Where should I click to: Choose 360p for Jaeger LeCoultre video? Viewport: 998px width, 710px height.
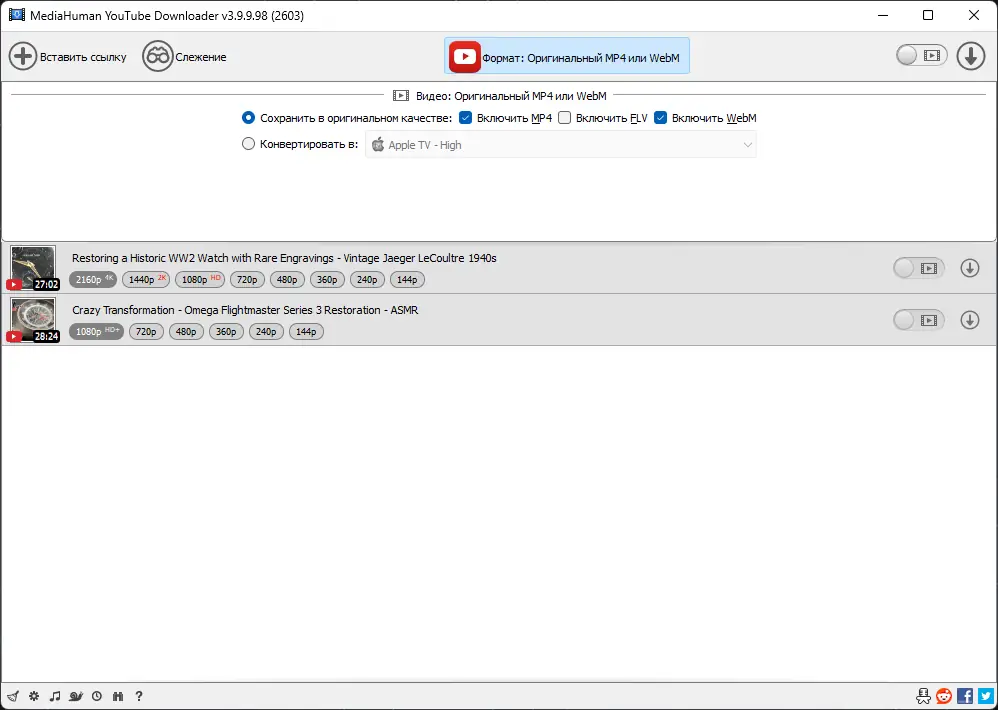(x=327, y=279)
